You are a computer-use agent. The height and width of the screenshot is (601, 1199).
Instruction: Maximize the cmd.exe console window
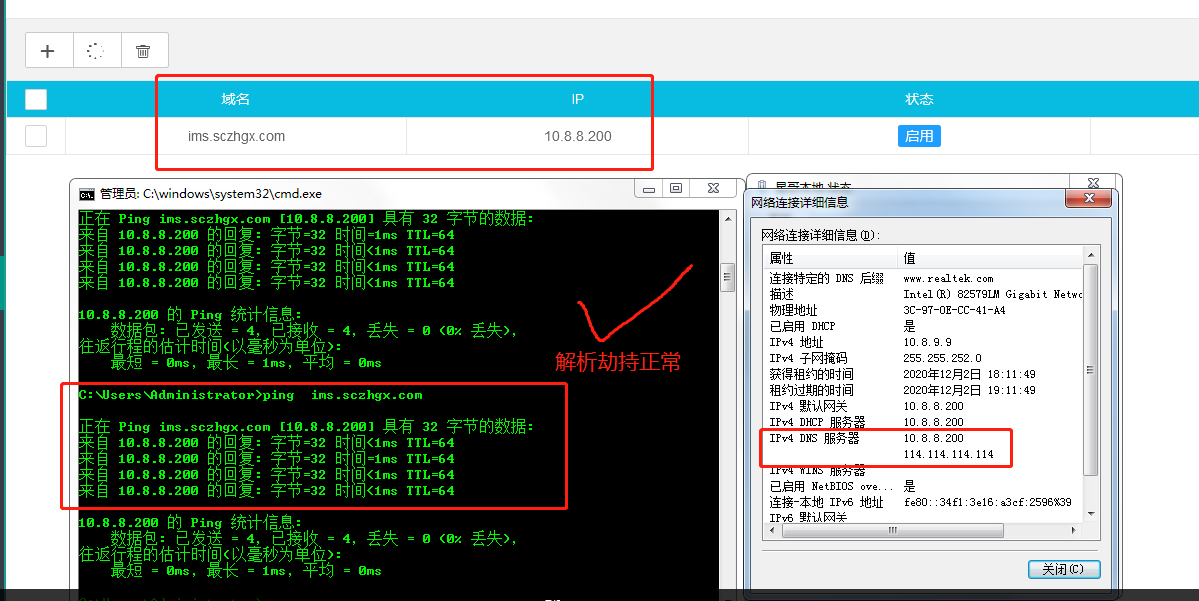point(676,188)
